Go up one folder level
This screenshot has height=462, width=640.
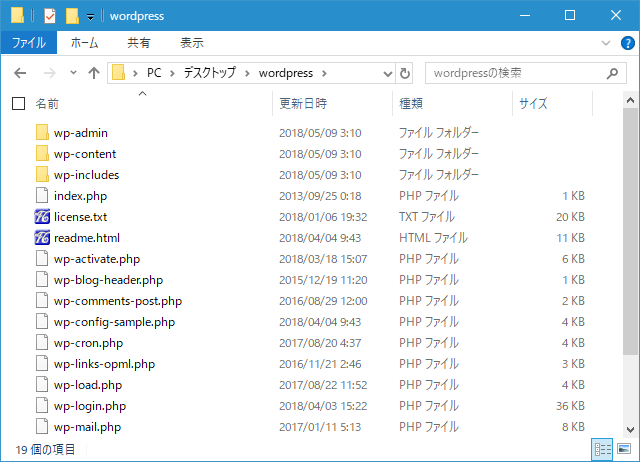(x=94, y=73)
